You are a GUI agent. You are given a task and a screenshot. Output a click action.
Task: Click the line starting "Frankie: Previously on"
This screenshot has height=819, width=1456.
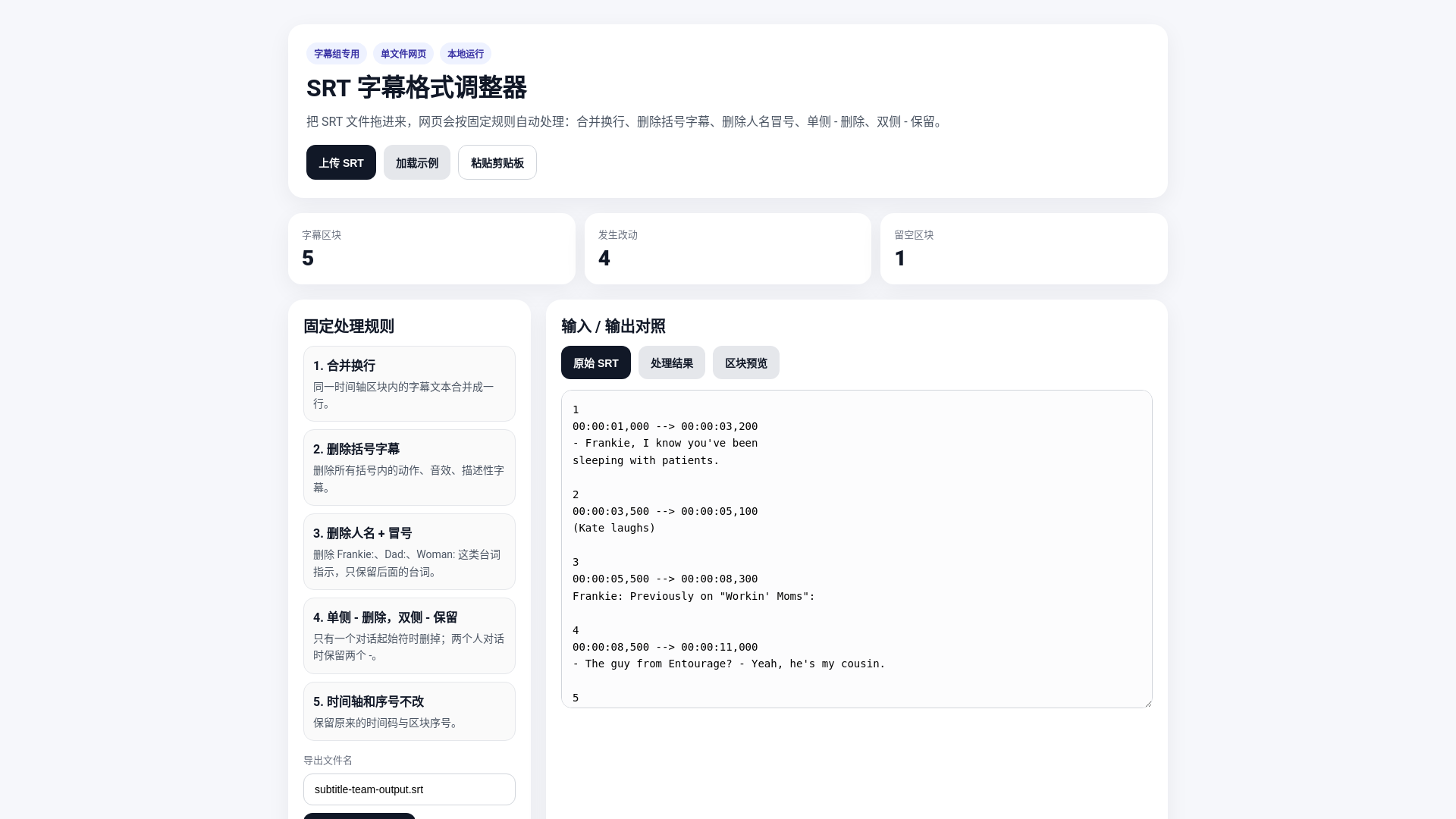point(693,596)
